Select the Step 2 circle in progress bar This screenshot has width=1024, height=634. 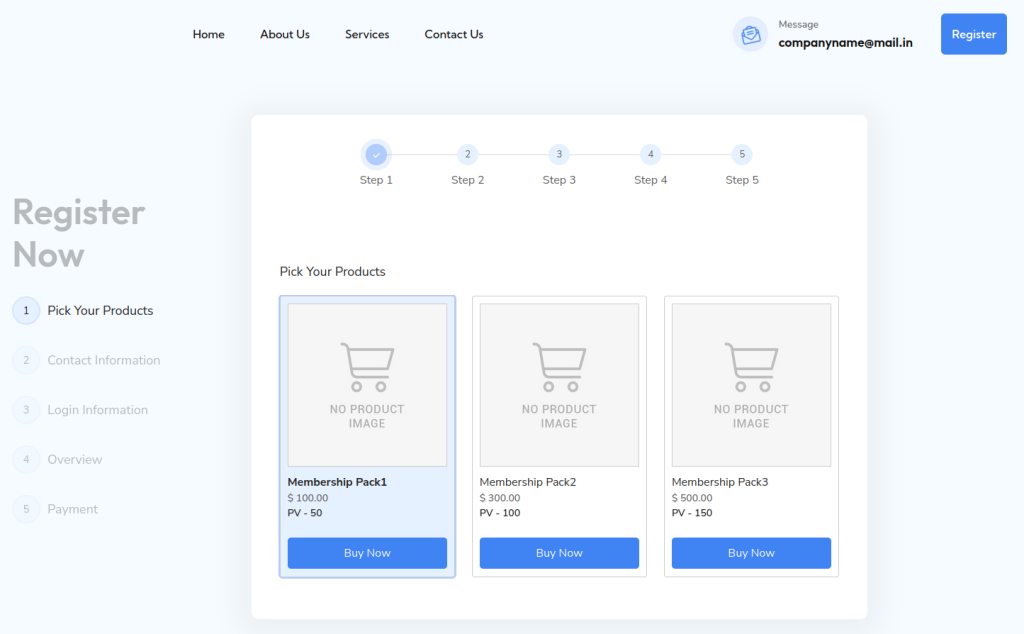[x=468, y=155]
